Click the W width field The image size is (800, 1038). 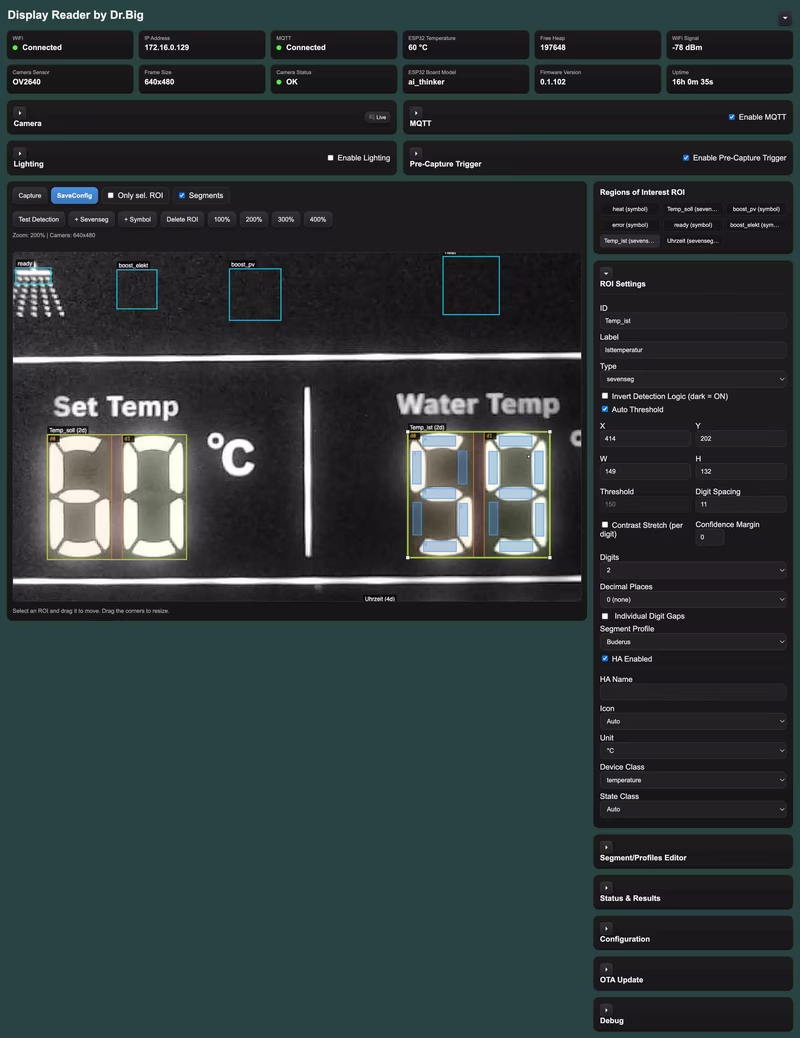[645, 471]
